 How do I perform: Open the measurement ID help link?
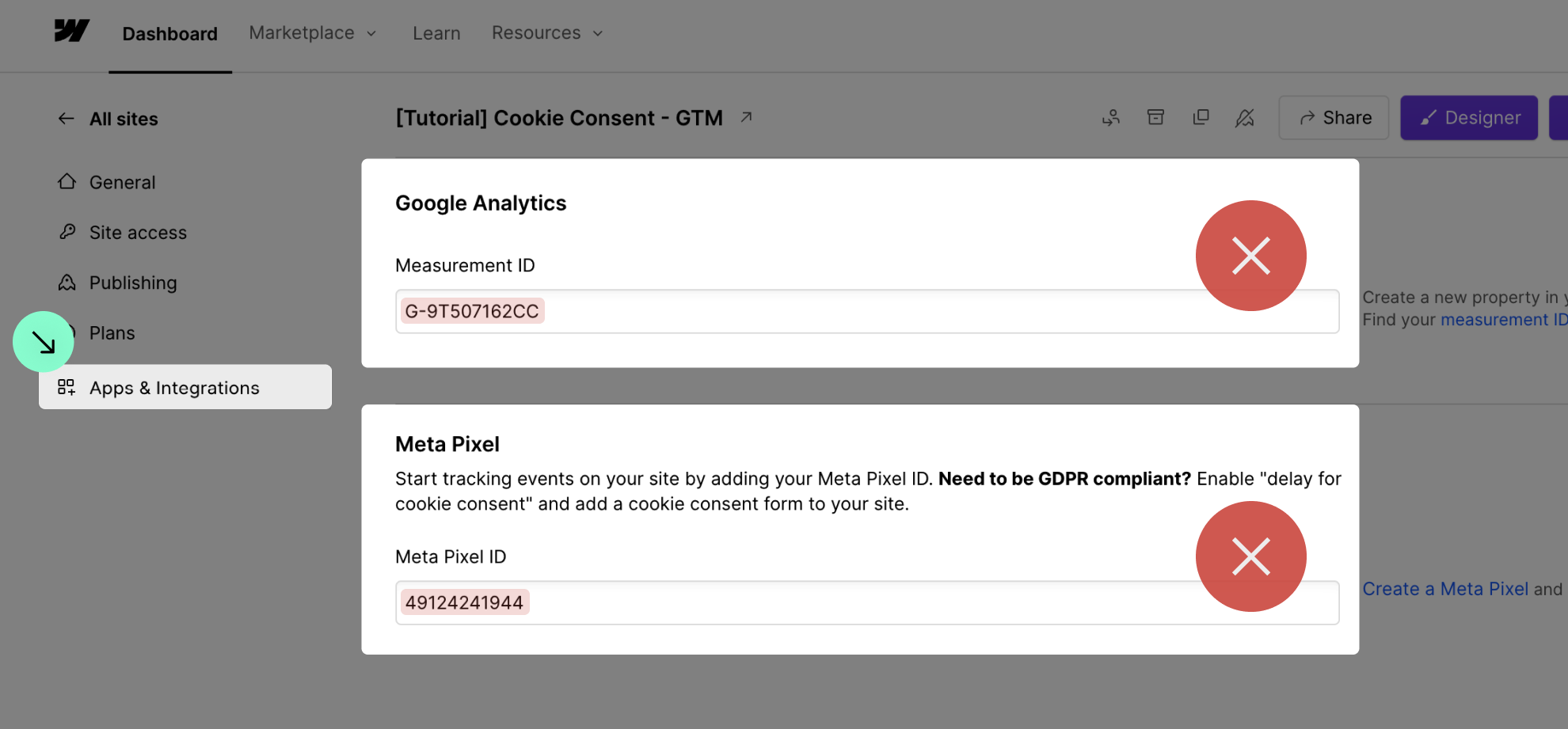1504,320
